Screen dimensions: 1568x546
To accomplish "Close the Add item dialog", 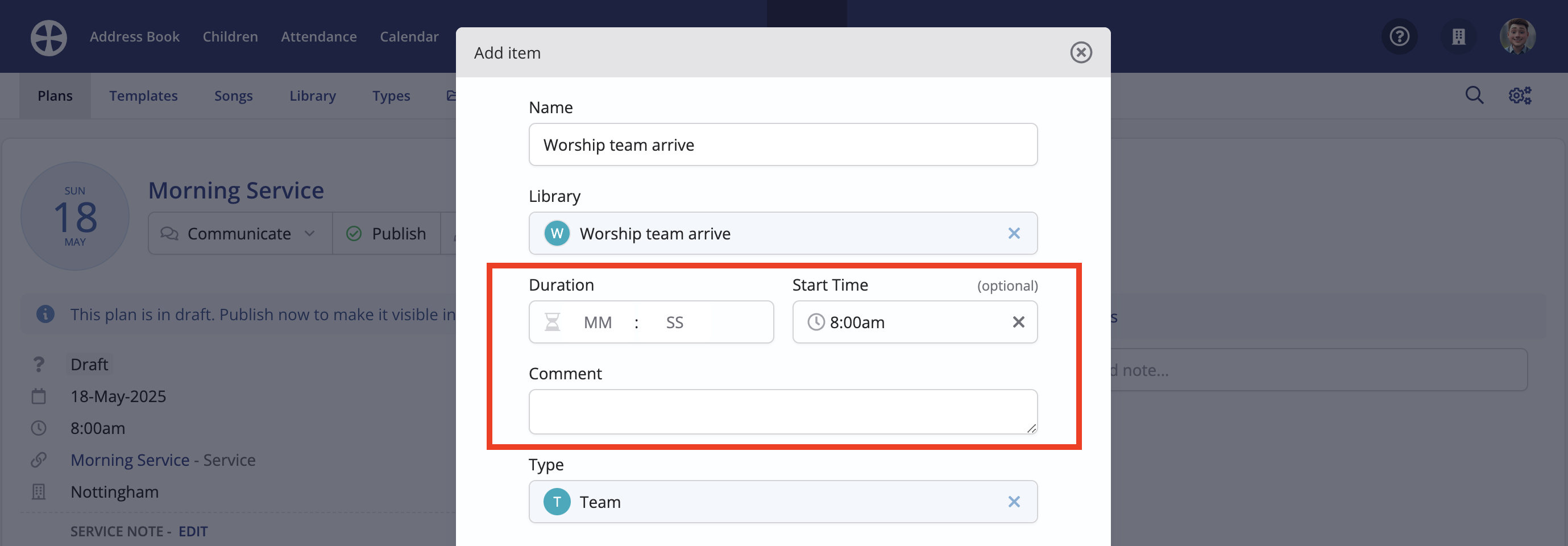I will (x=1081, y=52).
